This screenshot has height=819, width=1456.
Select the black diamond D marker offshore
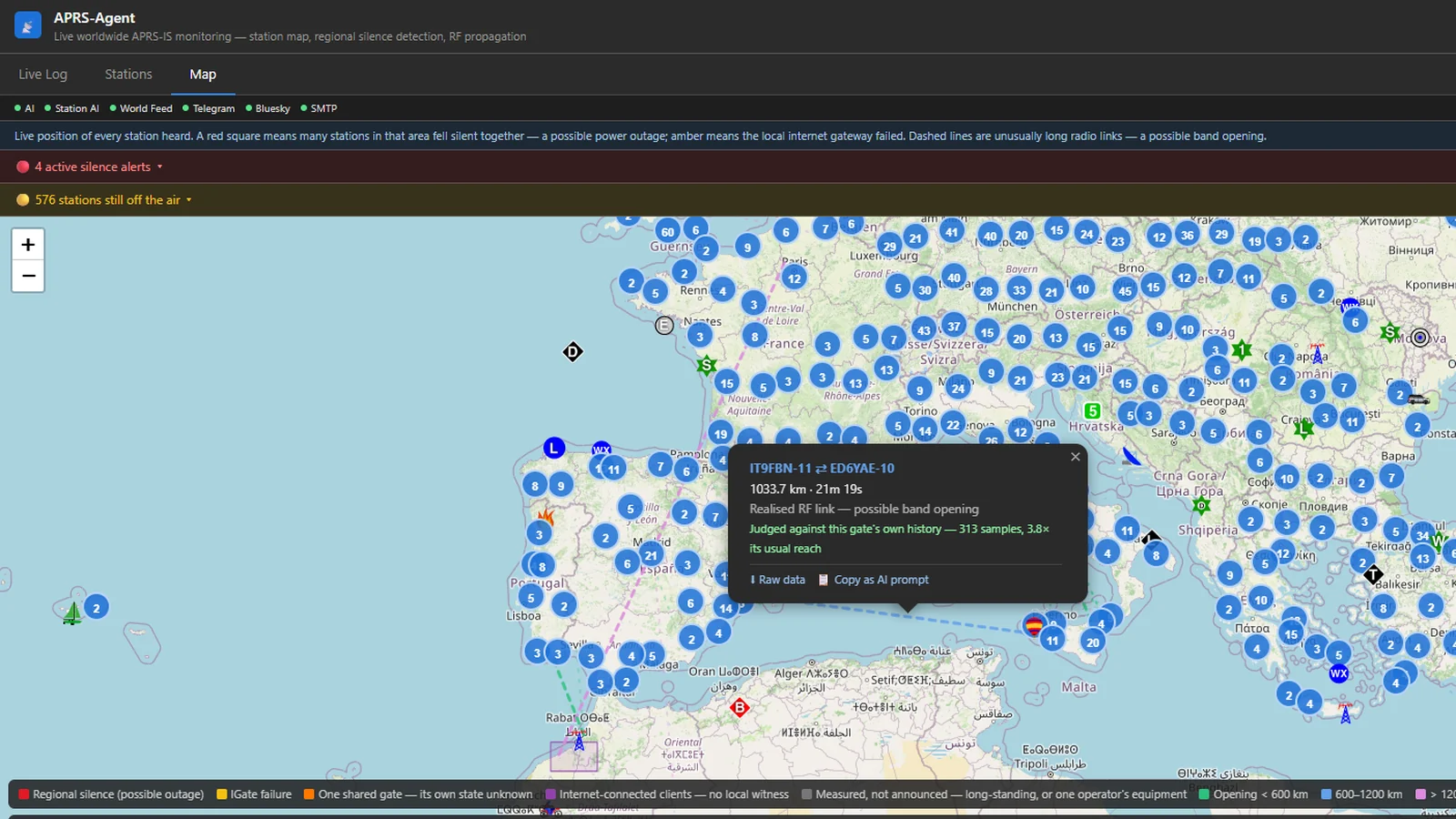(x=572, y=352)
